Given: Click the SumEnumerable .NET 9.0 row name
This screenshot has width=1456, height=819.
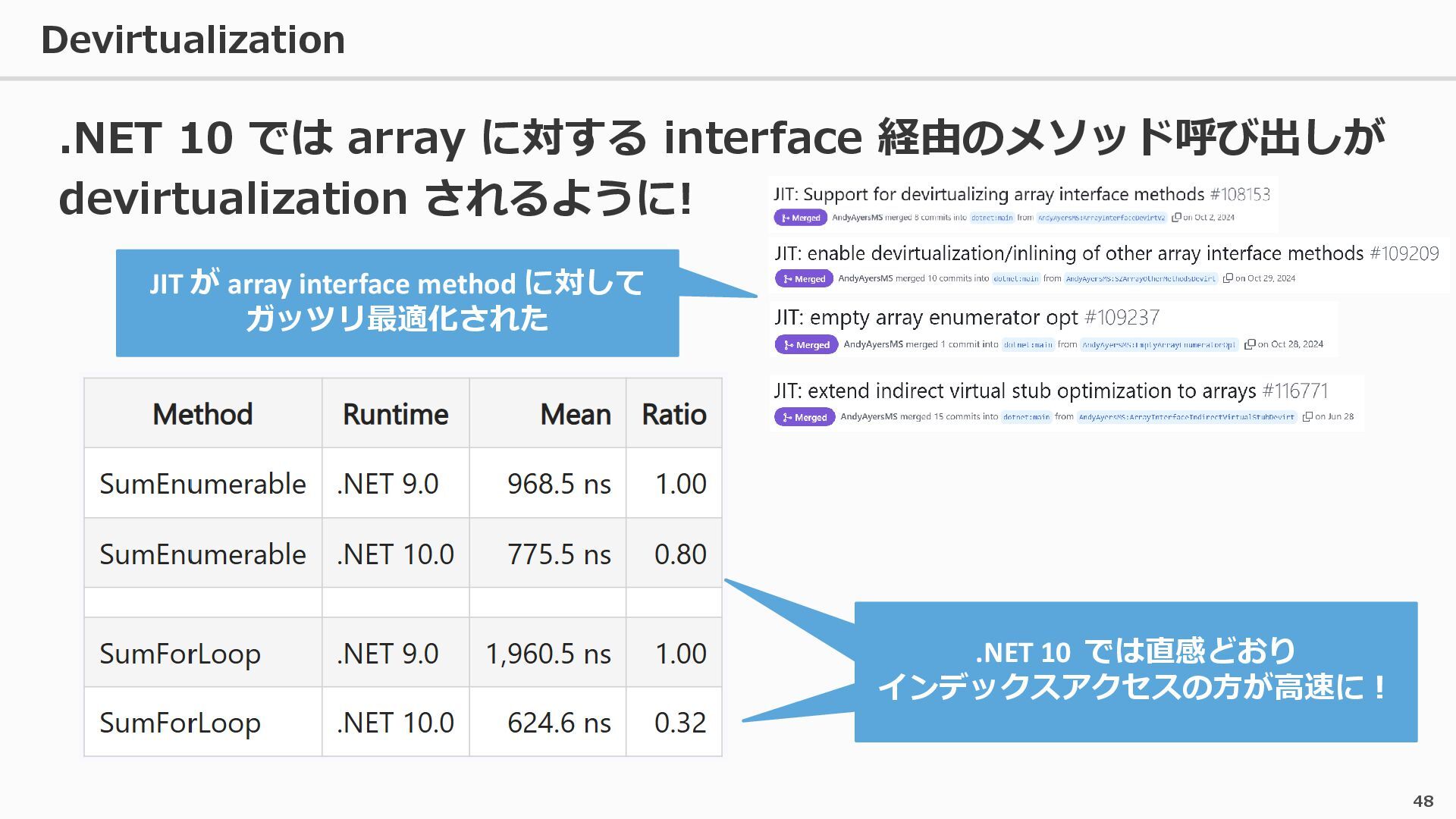Looking at the screenshot, I should 202,484.
